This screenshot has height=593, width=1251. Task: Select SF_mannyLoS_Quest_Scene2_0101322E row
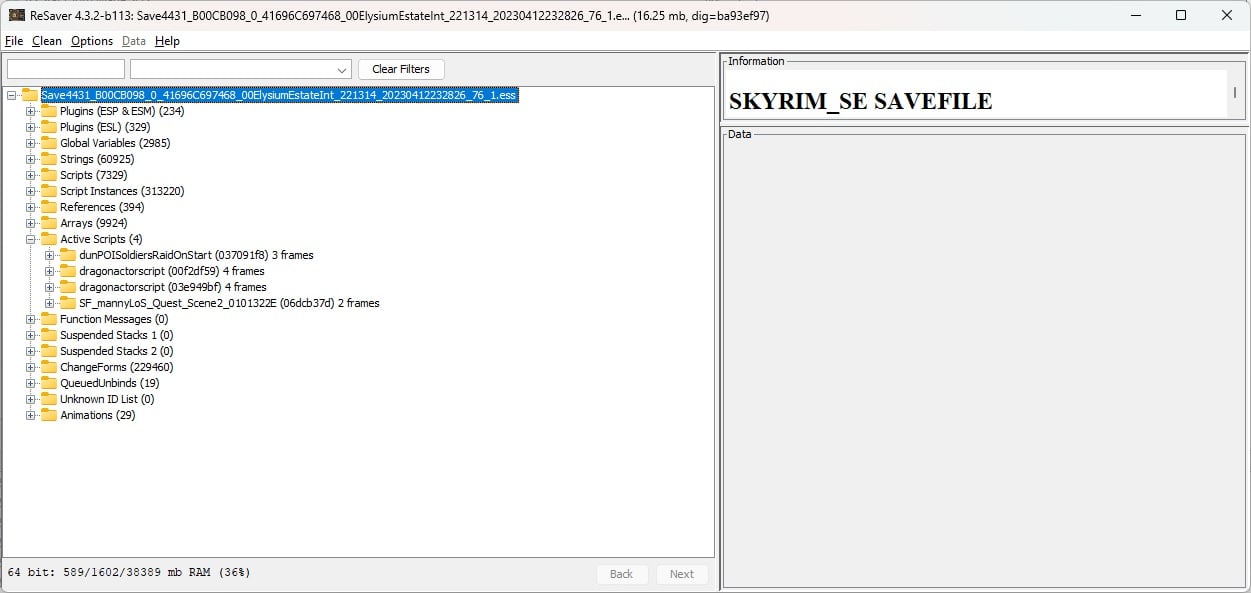229,303
